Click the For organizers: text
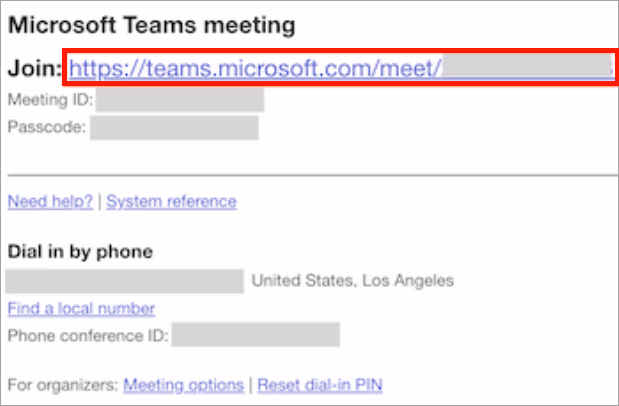The width and height of the screenshot is (619, 406). [x=62, y=384]
